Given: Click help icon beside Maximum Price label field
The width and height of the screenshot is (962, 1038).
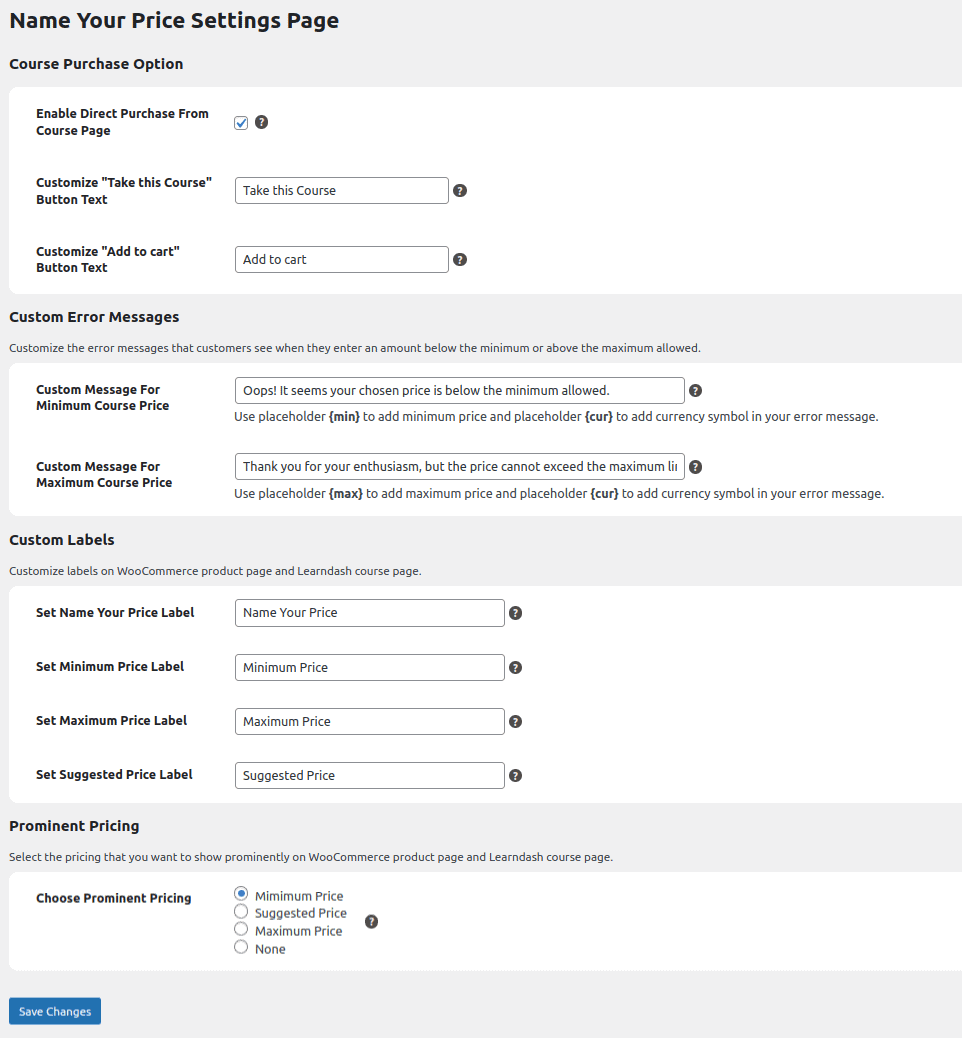Looking at the screenshot, I should (x=516, y=721).
